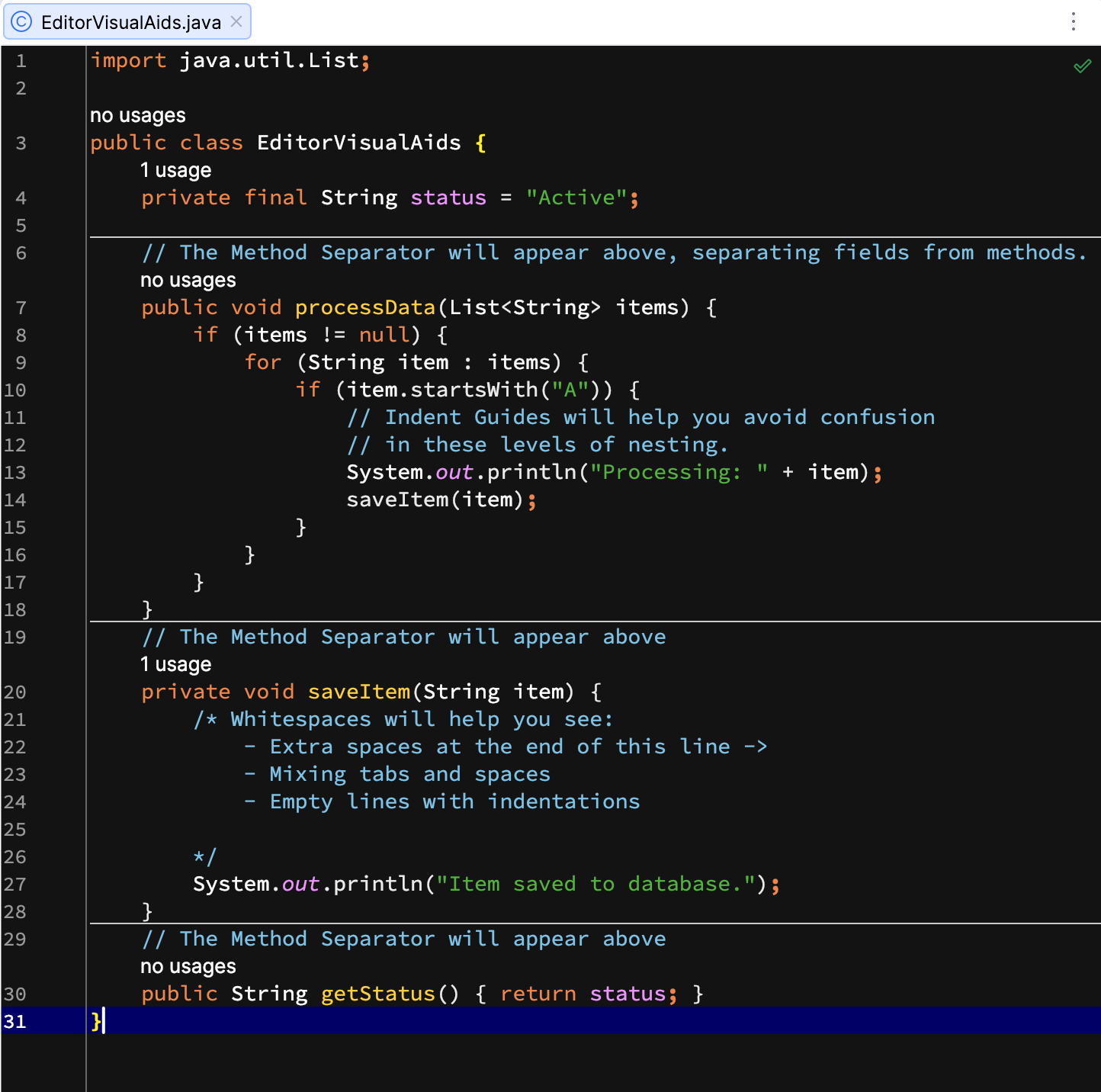Screen dimensions: 1101x1092
Task: Click line number 31 in the gutter
Action: point(14,1022)
